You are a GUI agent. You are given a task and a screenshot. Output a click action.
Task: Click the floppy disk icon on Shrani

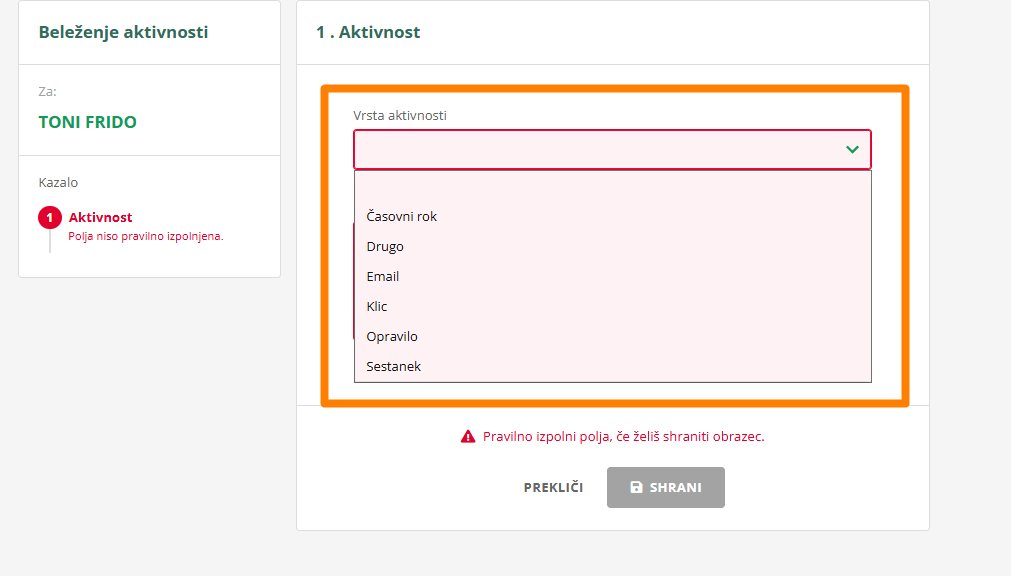(636, 487)
